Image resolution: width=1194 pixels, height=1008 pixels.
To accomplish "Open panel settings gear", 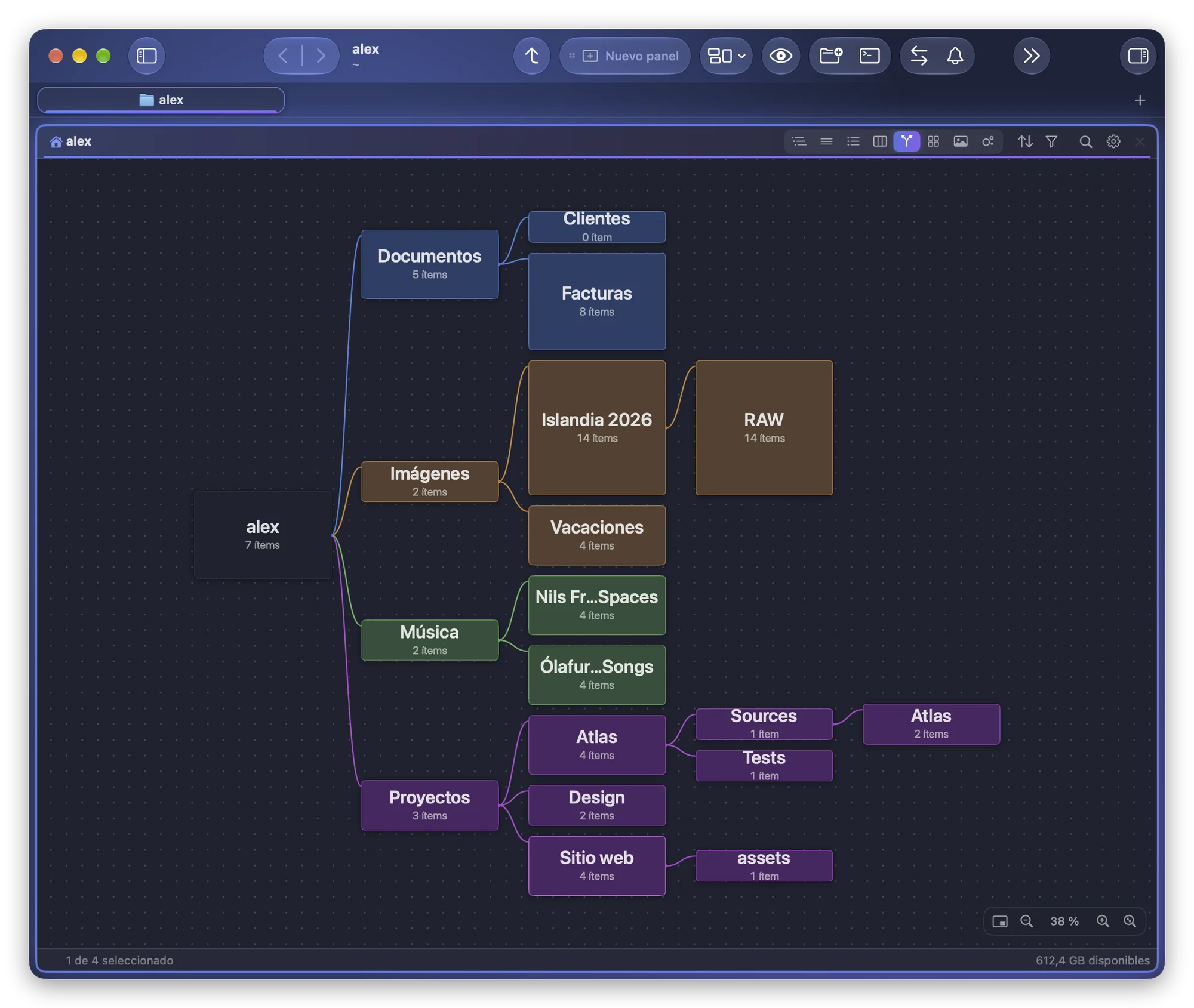I will coord(1113,141).
